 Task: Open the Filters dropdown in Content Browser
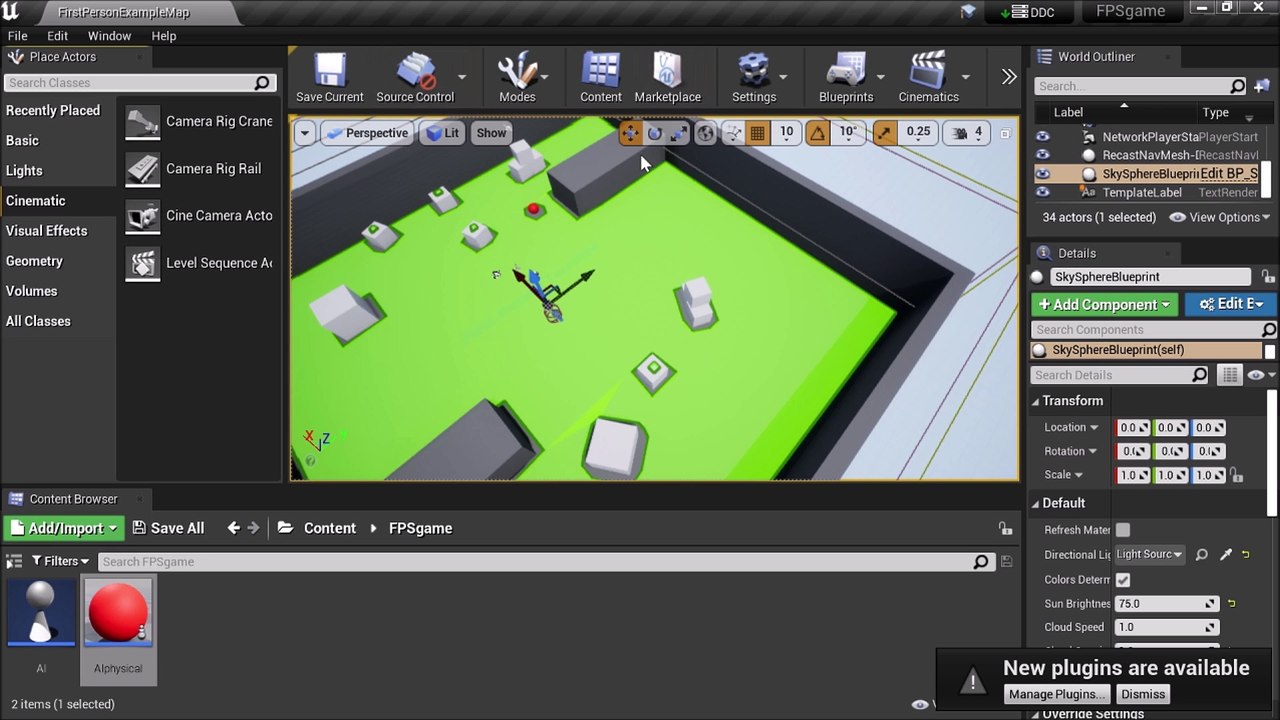click(x=60, y=562)
